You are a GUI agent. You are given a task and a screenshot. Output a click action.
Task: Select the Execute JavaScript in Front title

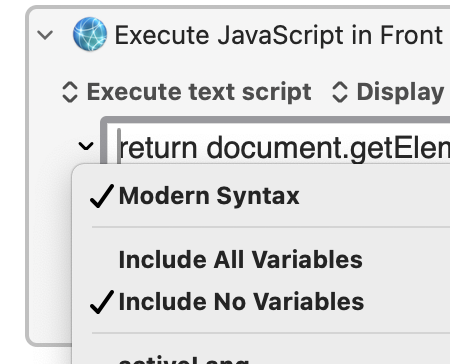279,35
